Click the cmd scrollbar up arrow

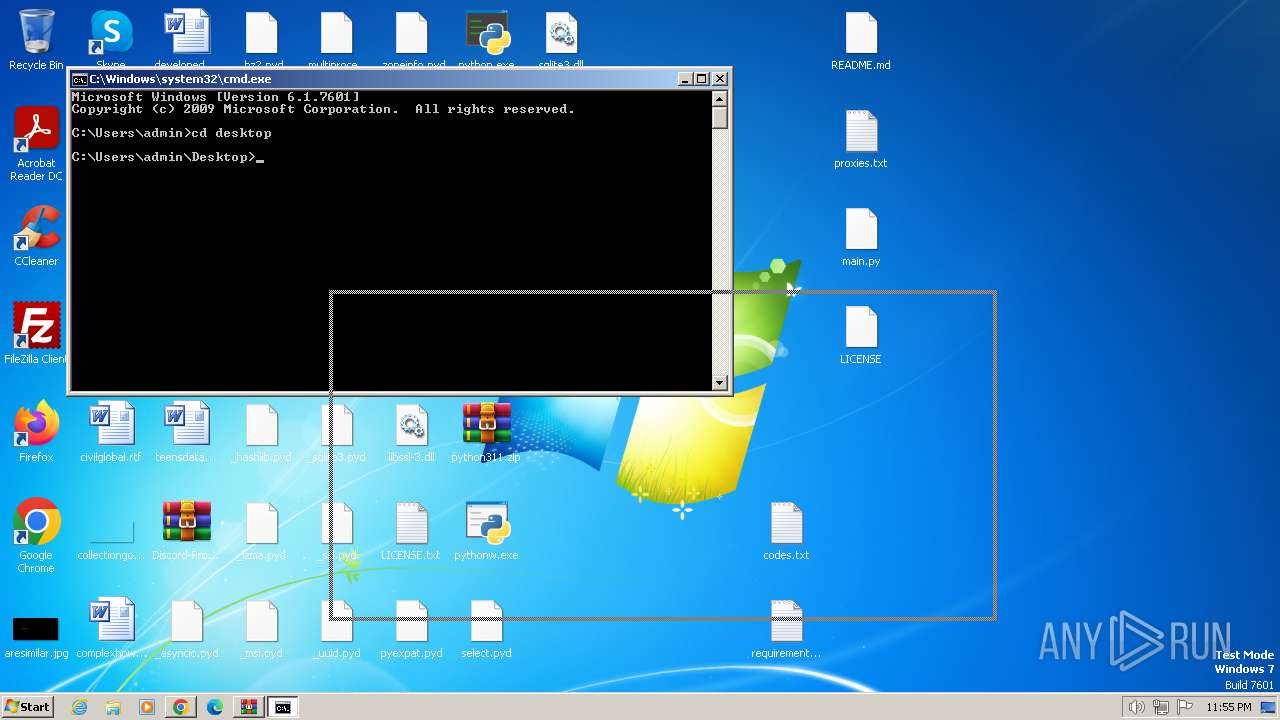719,98
